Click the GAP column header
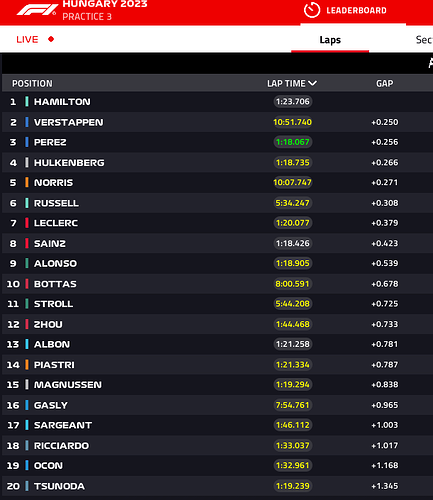433x500 pixels. tap(385, 83)
